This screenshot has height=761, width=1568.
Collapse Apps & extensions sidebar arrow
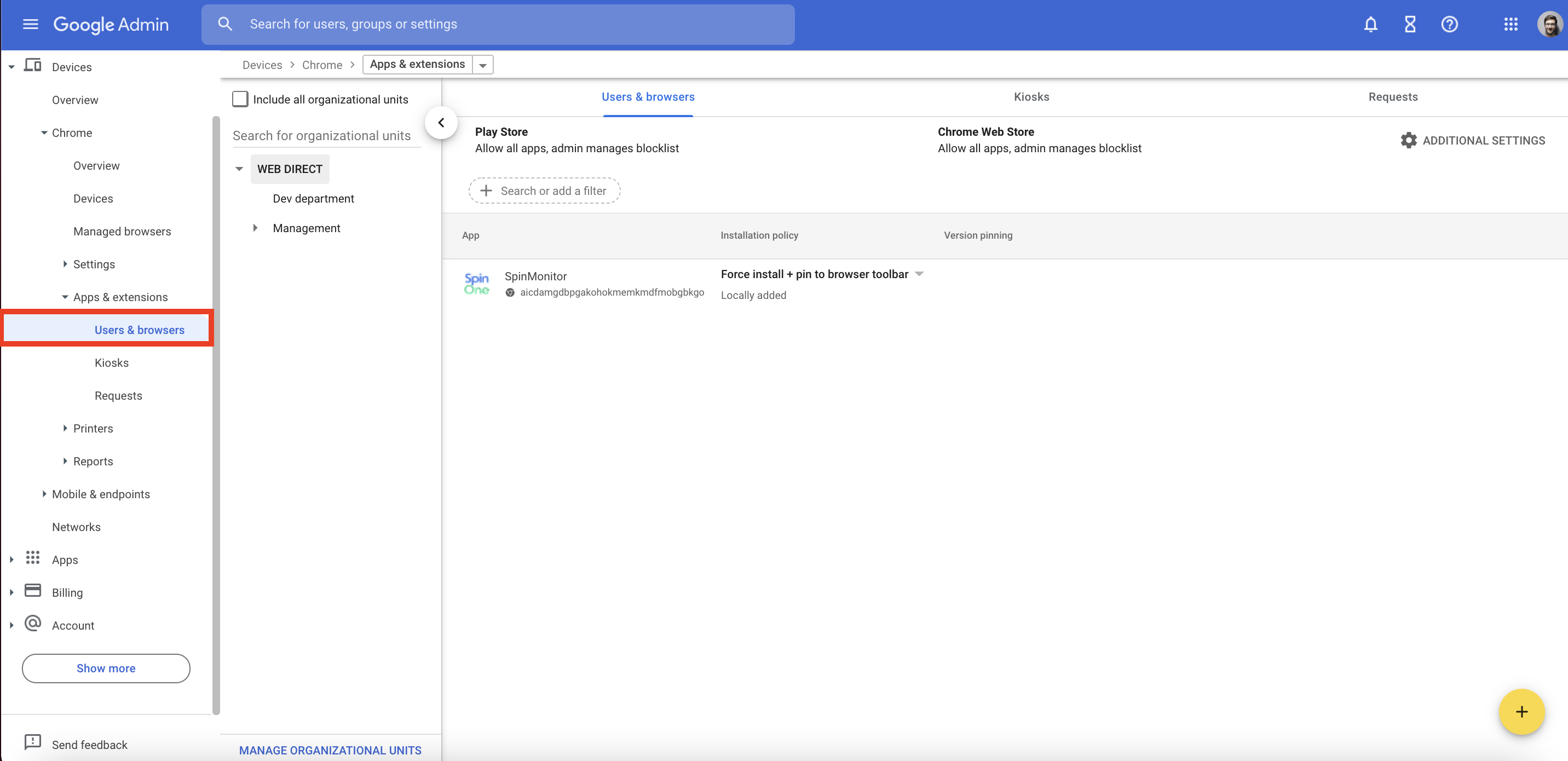65,297
